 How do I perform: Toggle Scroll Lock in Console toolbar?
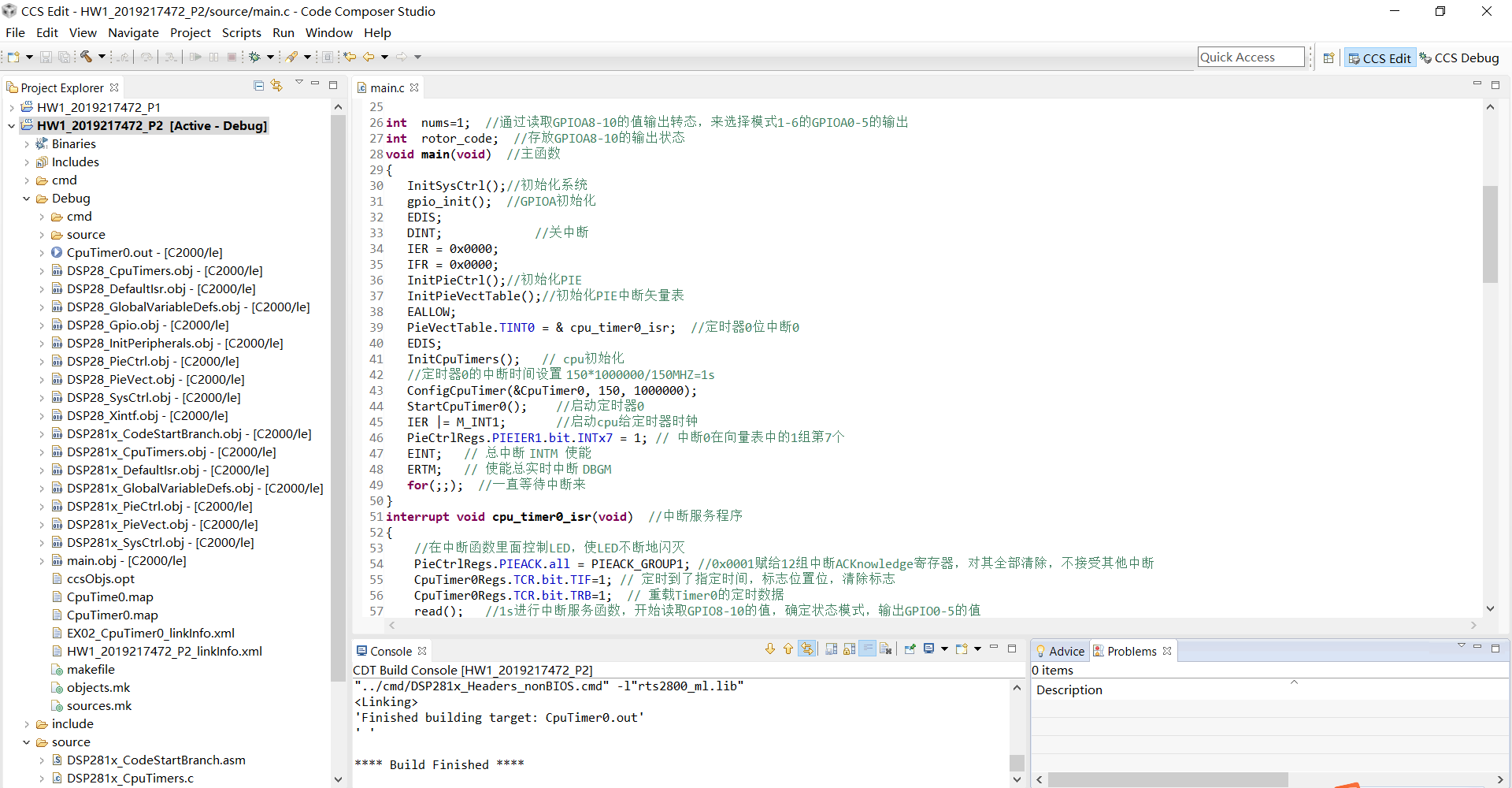[x=850, y=649]
